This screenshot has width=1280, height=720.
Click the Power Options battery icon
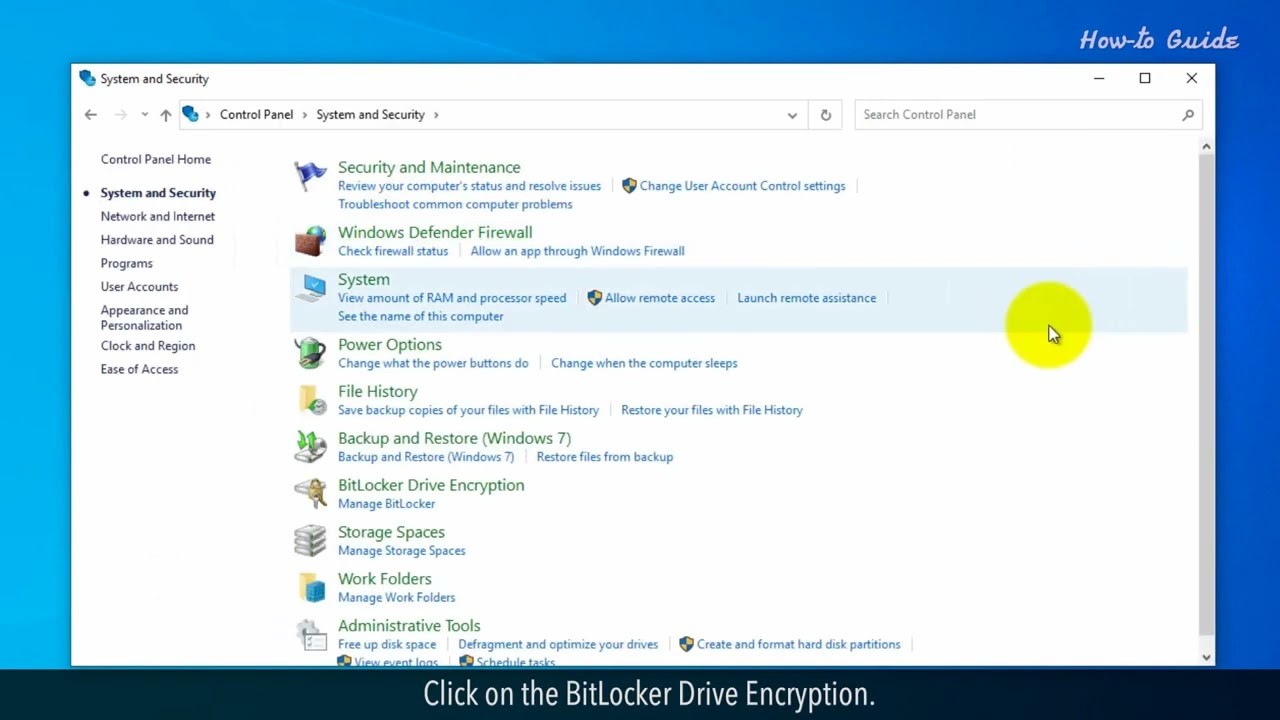click(x=310, y=353)
